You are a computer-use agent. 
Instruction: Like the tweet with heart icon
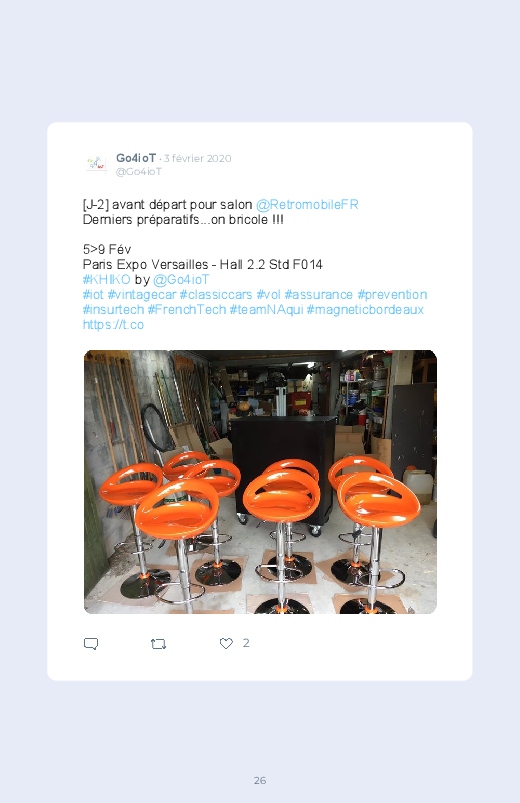pyautogui.click(x=226, y=643)
